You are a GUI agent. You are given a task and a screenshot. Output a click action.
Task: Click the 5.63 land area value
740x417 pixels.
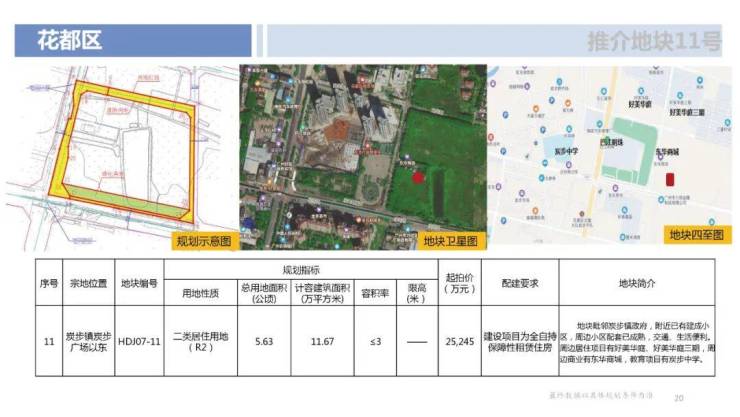[264, 341]
